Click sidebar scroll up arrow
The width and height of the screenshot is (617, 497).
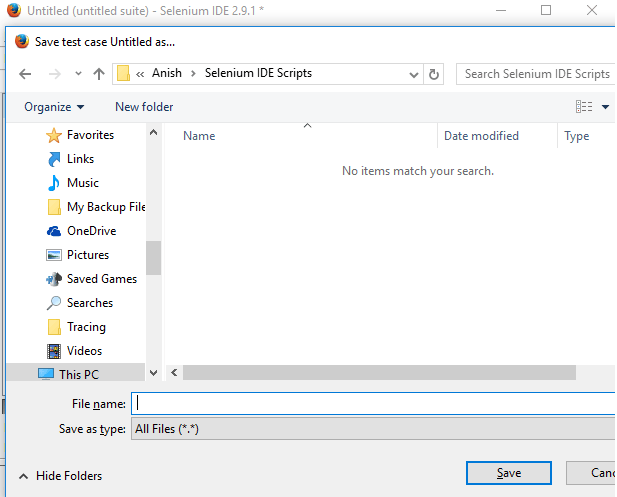pos(153,133)
